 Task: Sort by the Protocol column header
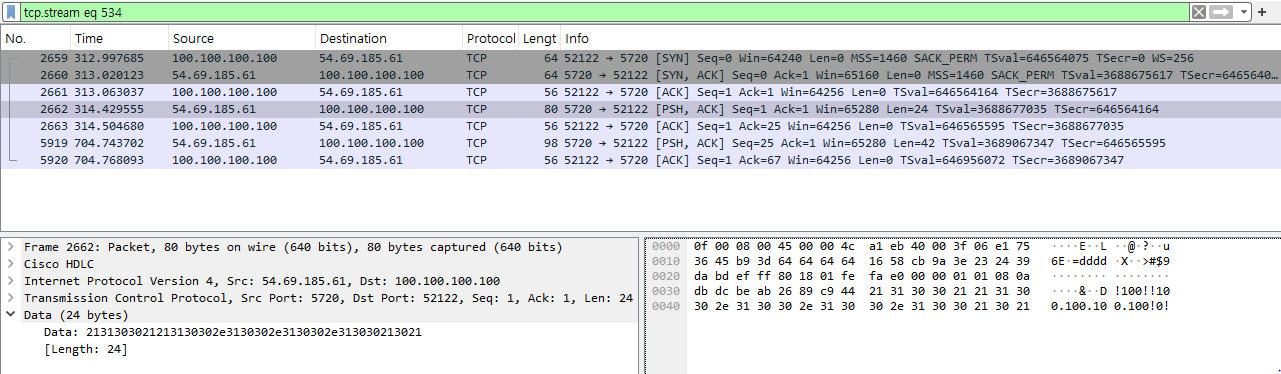coord(490,39)
